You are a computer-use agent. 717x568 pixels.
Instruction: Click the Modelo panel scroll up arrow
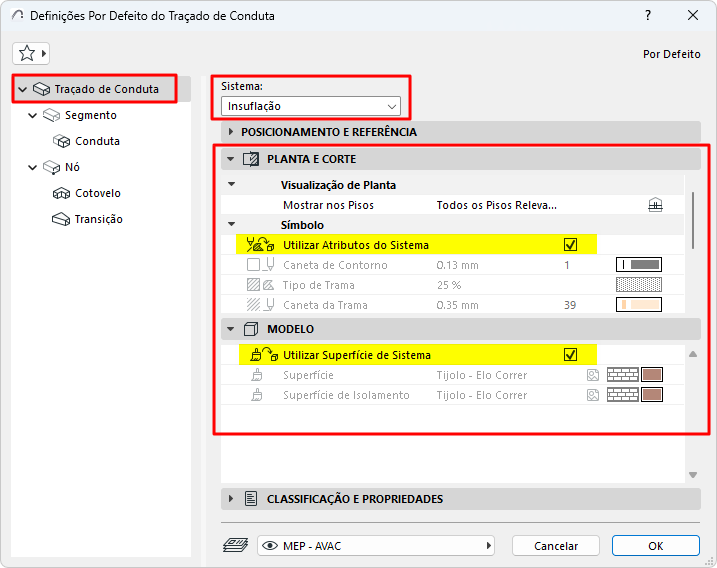pos(693,354)
